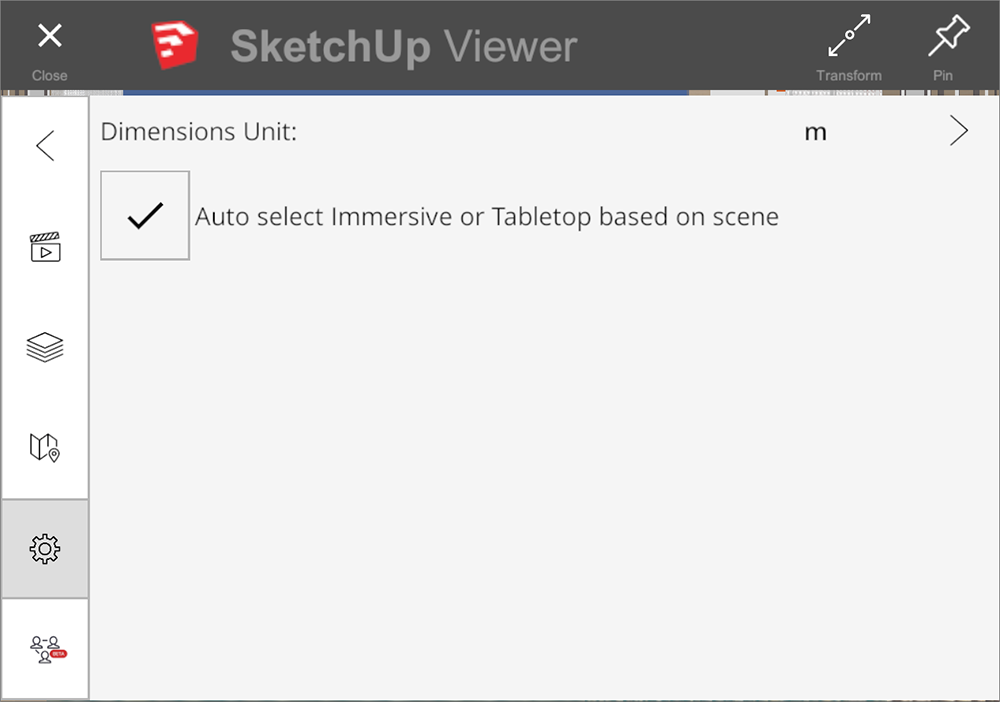Click the Transform text label
The image size is (1000, 702).
849,75
